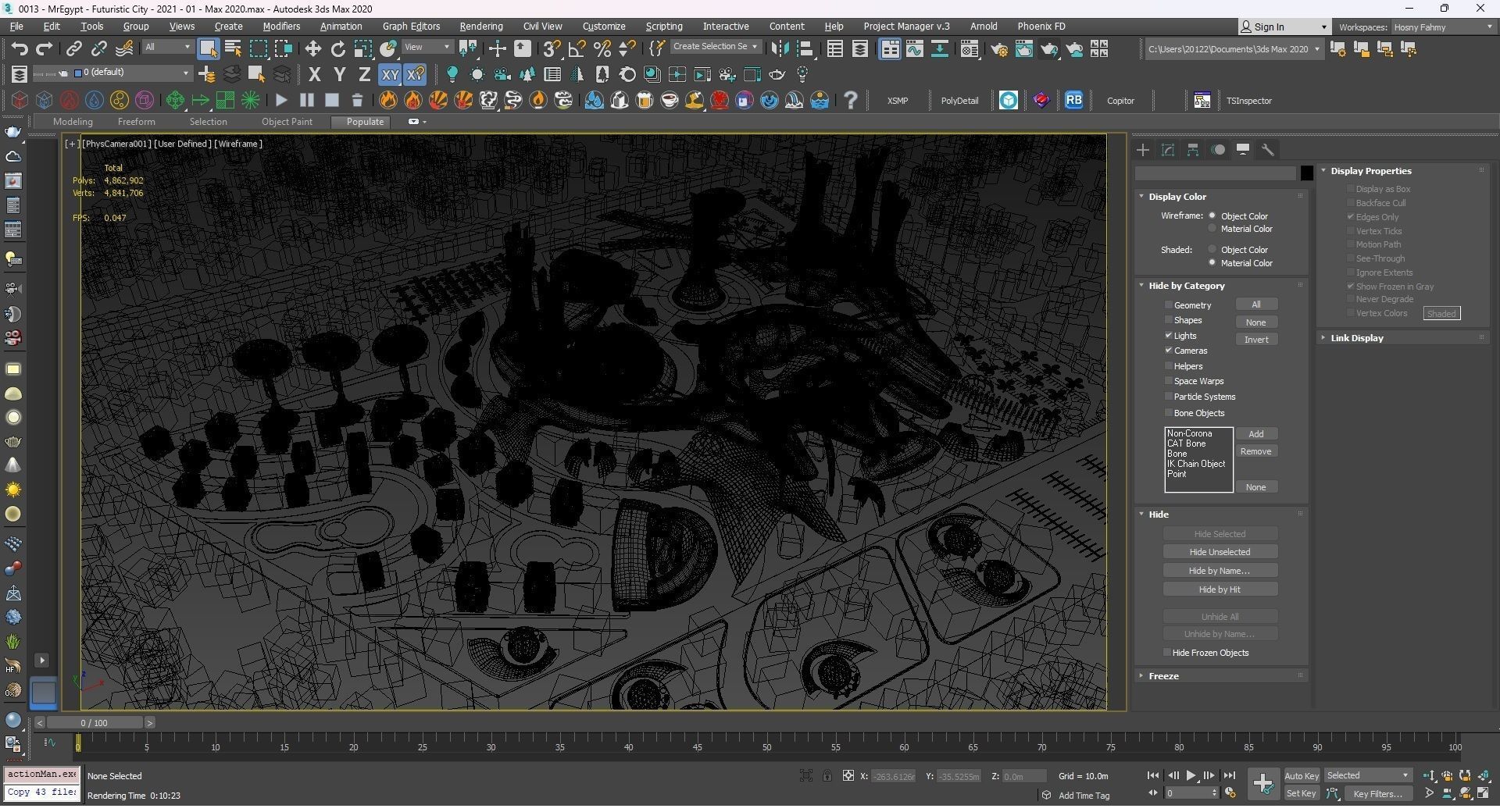The image size is (1500, 812).
Task: Click the Redo arrow icon
Action: pyautogui.click(x=45, y=49)
